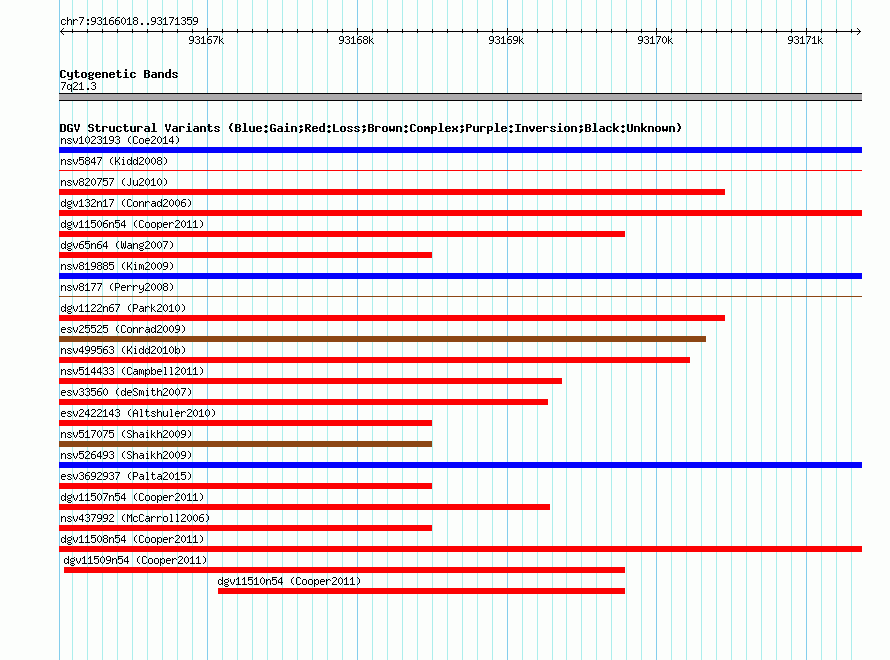Select the nsv514433 (Campbell2011) red bar
The image size is (890, 660).
[x=310, y=381]
